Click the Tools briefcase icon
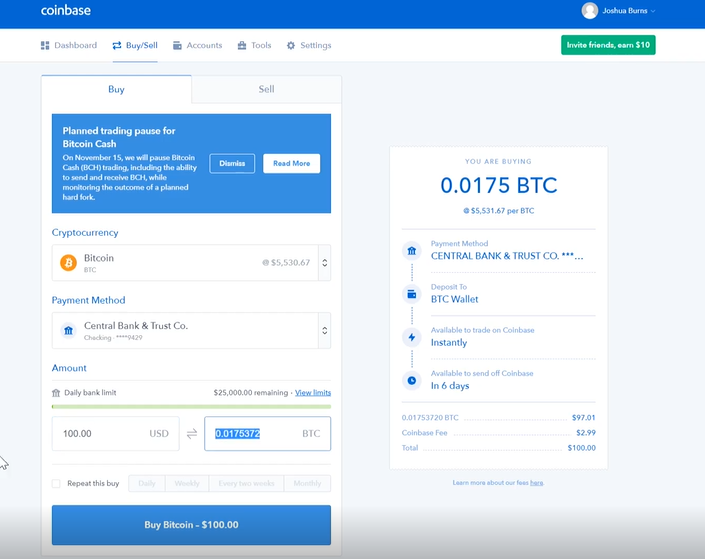Viewport: 705px width, 559px height. [x=242, y=45]
